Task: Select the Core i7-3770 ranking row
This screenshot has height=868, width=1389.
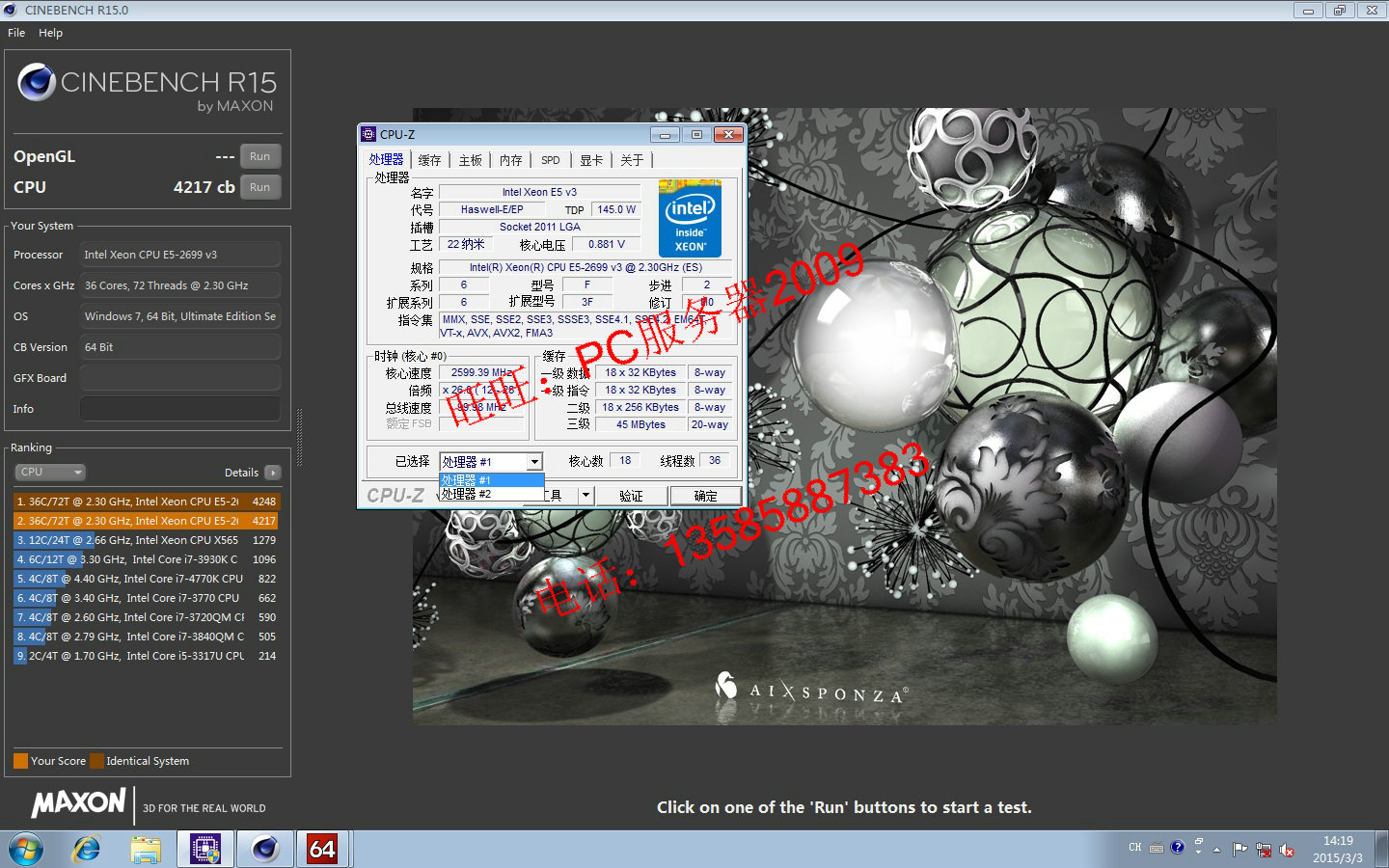Action: click(x=146, y=598)
